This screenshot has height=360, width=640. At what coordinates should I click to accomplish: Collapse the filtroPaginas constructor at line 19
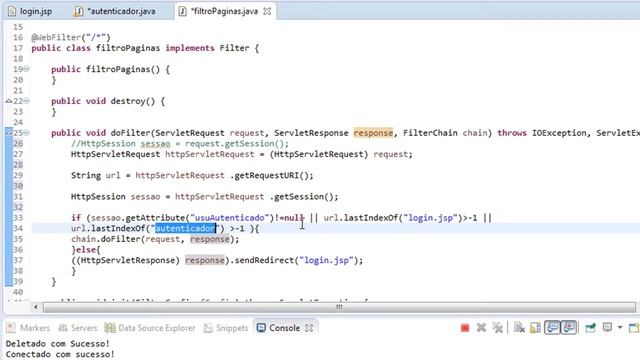(x=27, y=69)
